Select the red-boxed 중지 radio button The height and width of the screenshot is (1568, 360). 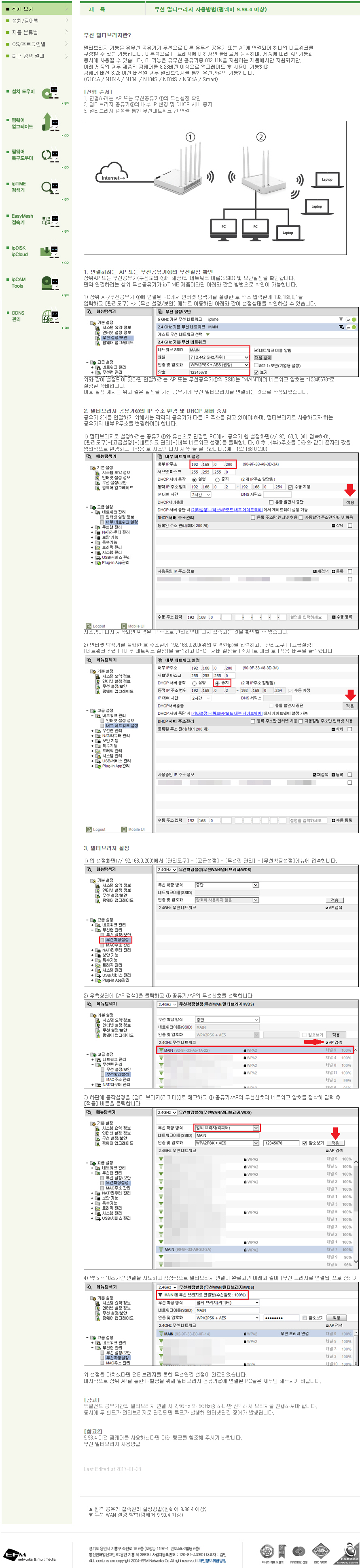point(217,683)
